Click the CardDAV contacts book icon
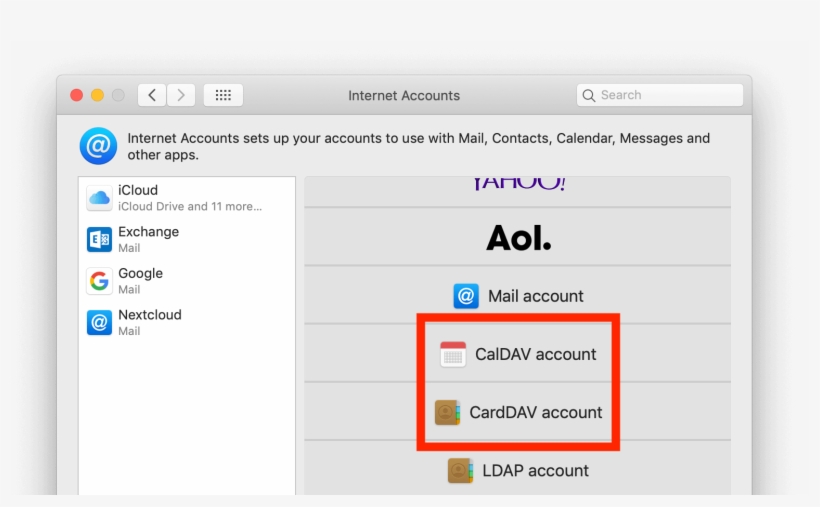 tap(448, 412)
